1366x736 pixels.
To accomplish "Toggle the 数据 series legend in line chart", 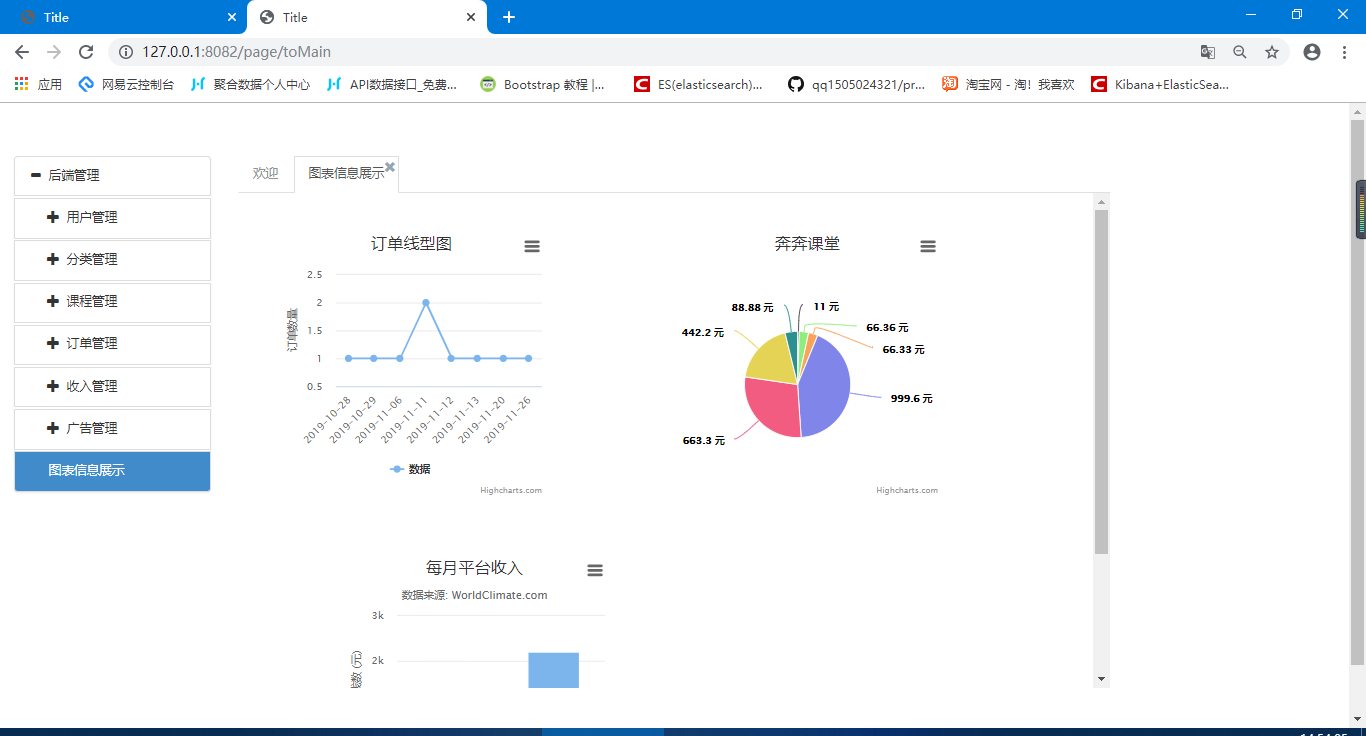I will coord(411,469).
